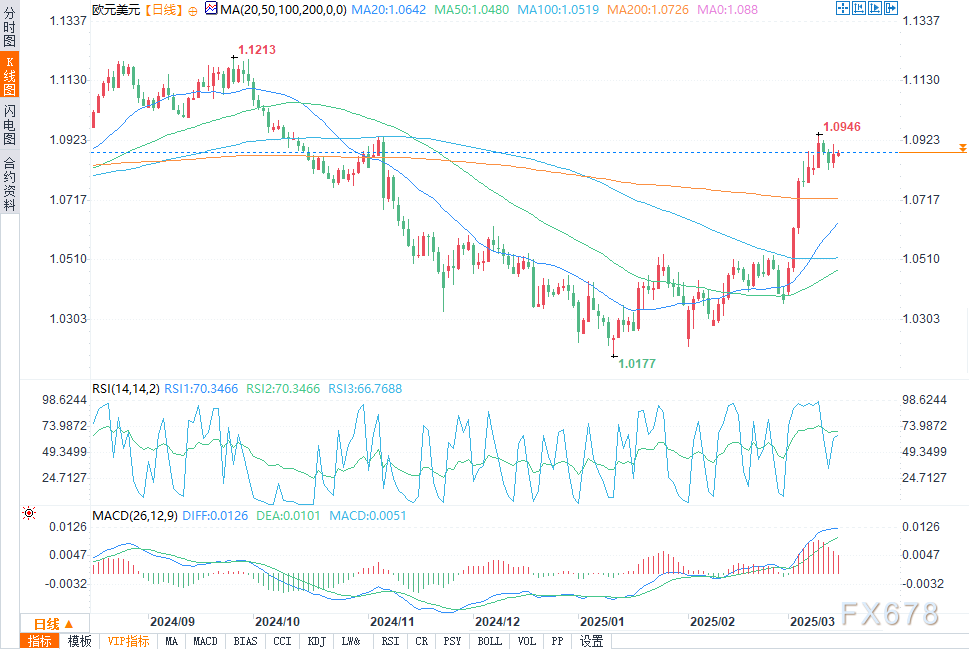
Task: Click the RSI(14,14,2) parameters label
Action: coord(125,388)
